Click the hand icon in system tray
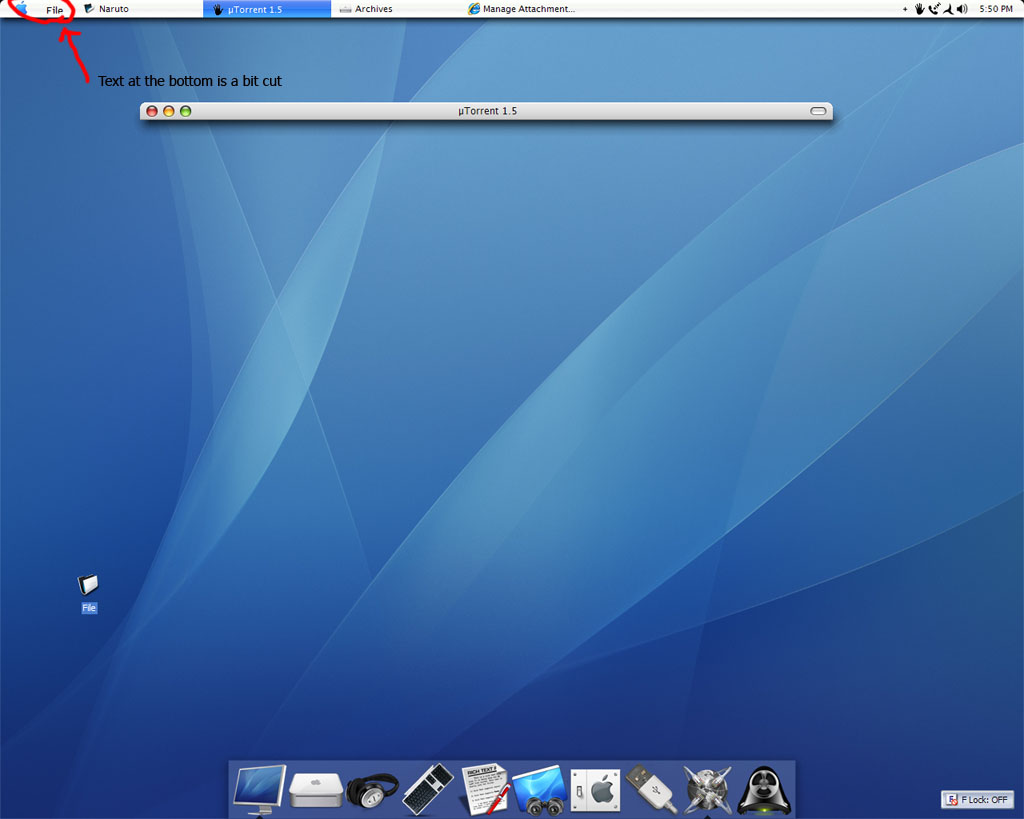Image resolution: width=1024 pixels, height=819 pixels. [920, 9]
